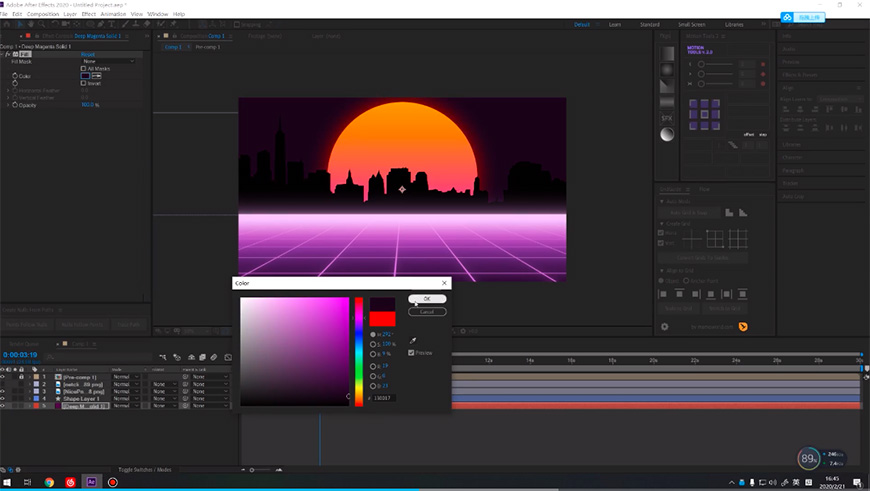Viewport: 870px width, 491px height.
Task: Expand the Opacity property arrow
Action: (x=8, y=105)
